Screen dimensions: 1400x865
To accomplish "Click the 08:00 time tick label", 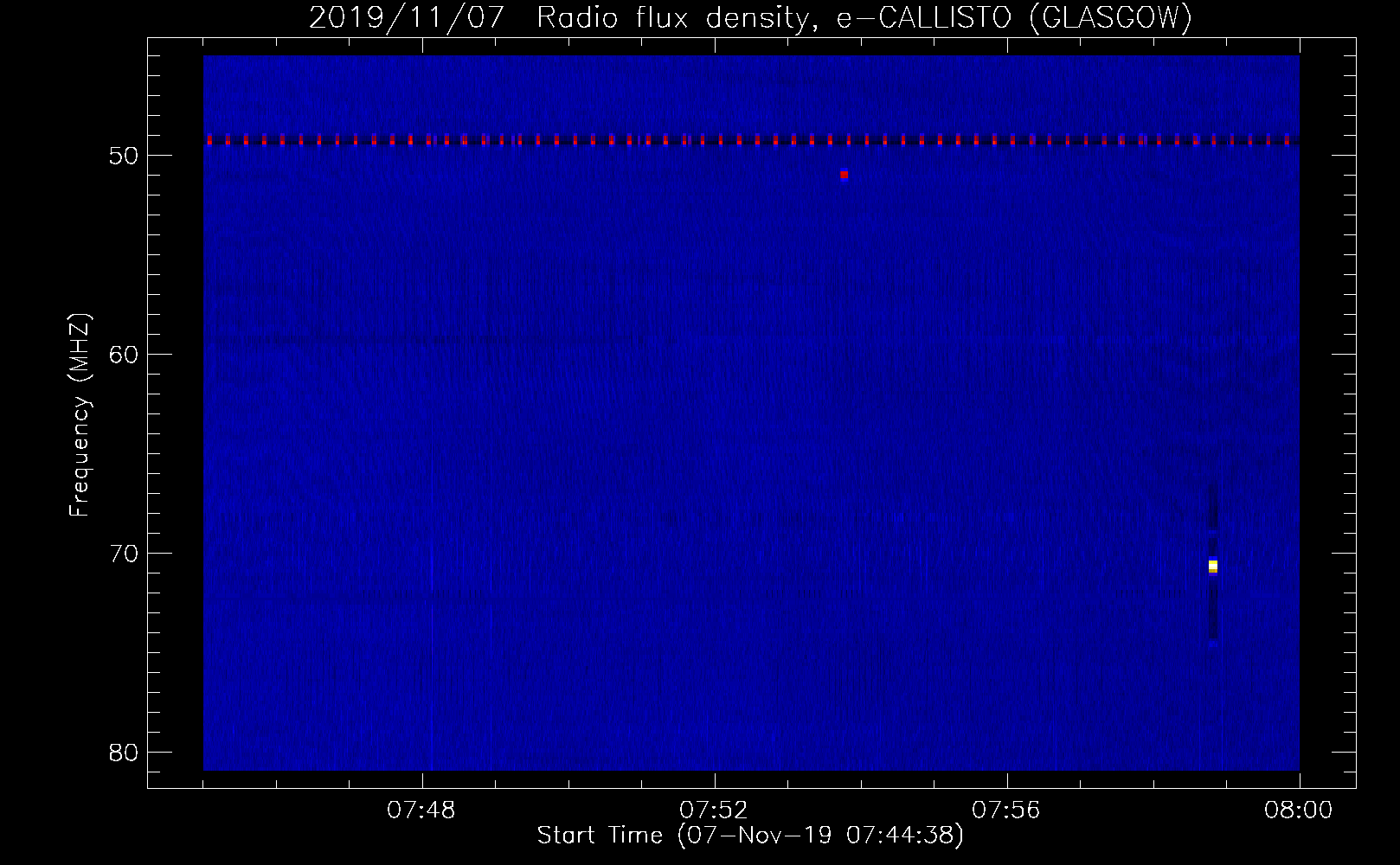I will pyautogui.click(x=1299, y=811).
